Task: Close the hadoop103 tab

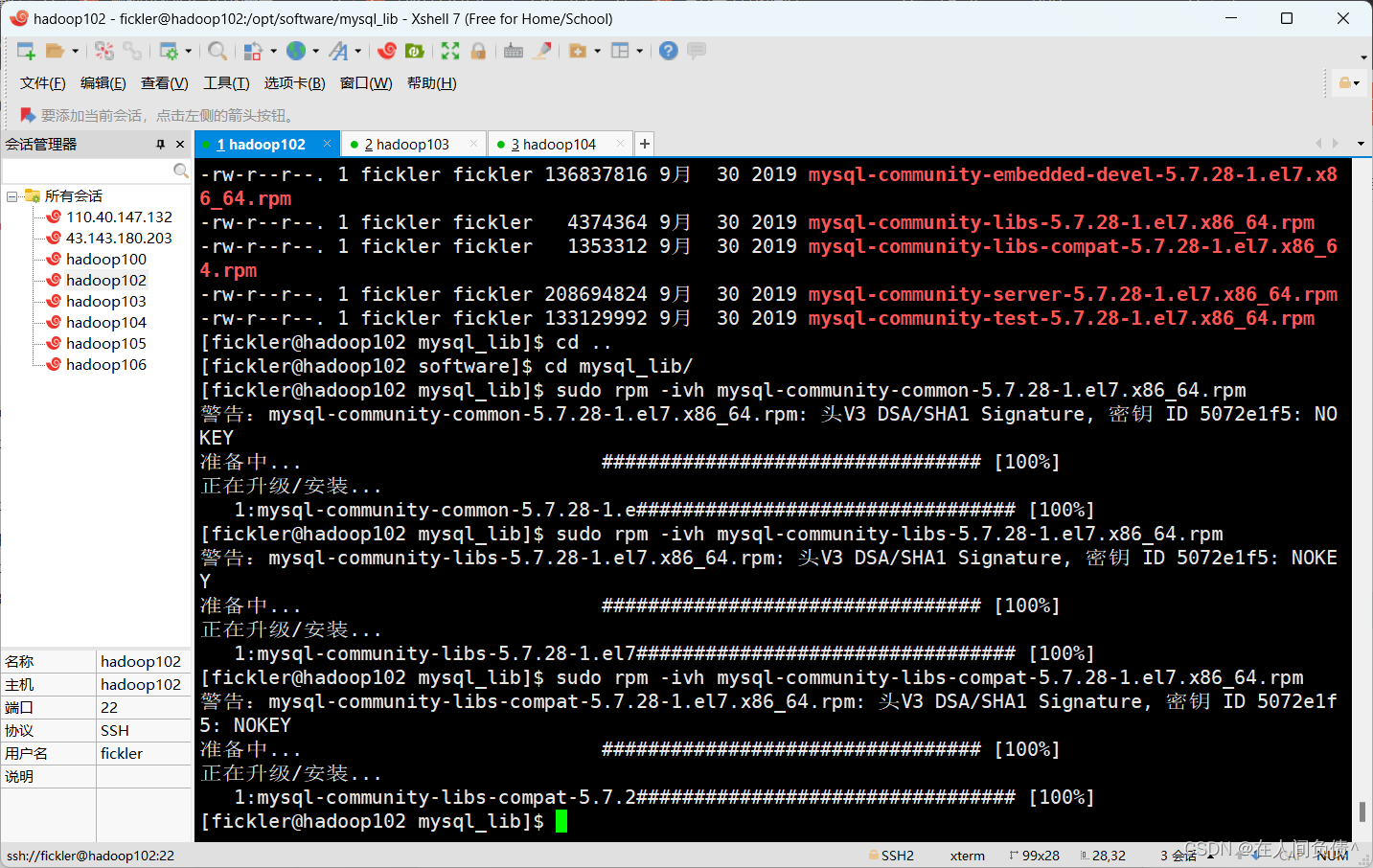Action: [473, 144]
